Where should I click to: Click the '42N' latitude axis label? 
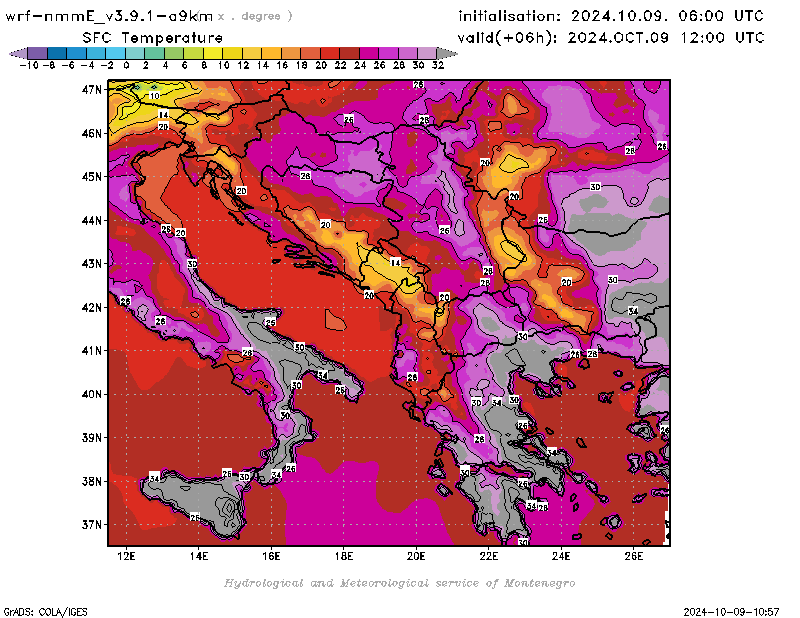tap(92, 308)
